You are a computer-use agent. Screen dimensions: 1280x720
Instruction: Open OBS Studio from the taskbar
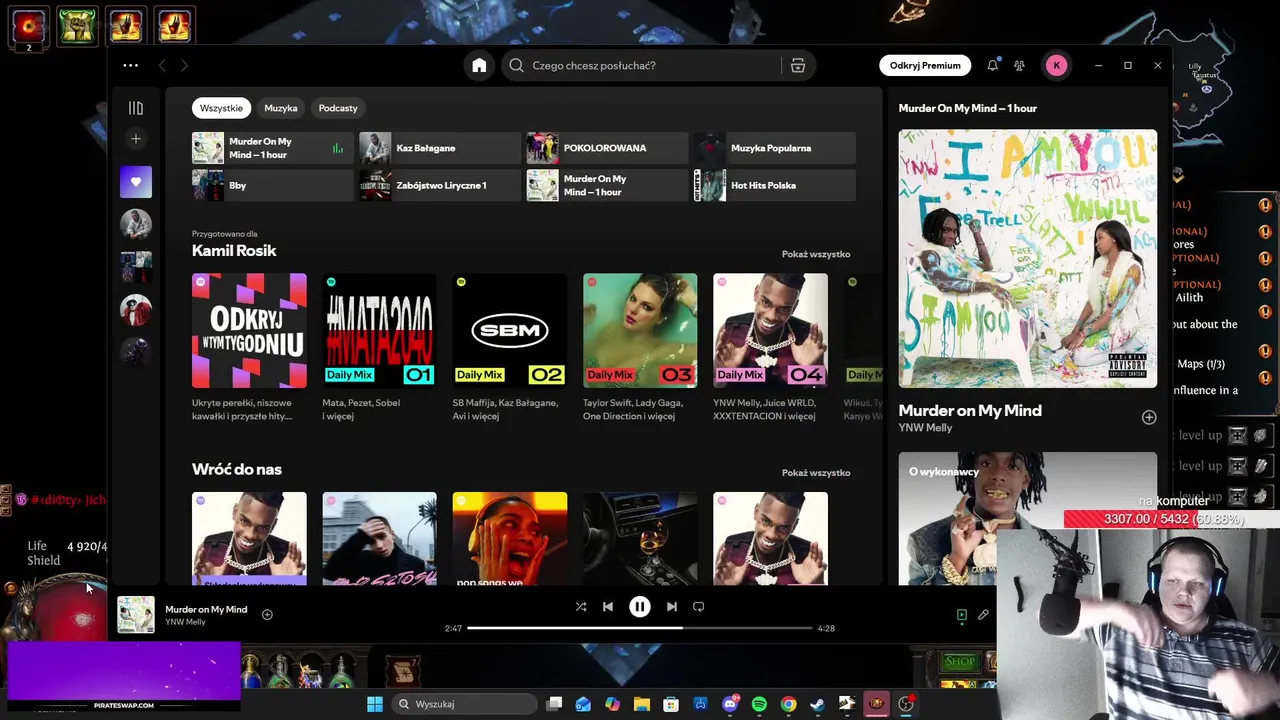(x=906, y=704)
